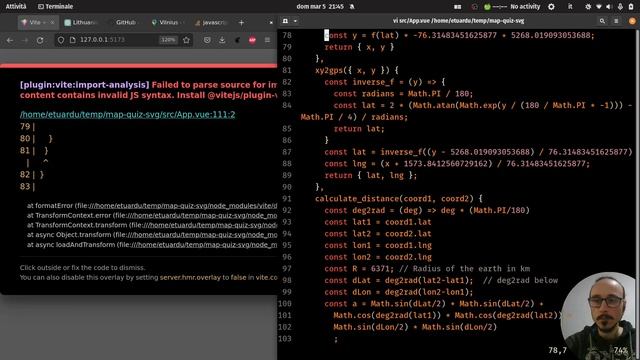
Task: Open the shield tracking protection icon
Action: pos(61,40)
